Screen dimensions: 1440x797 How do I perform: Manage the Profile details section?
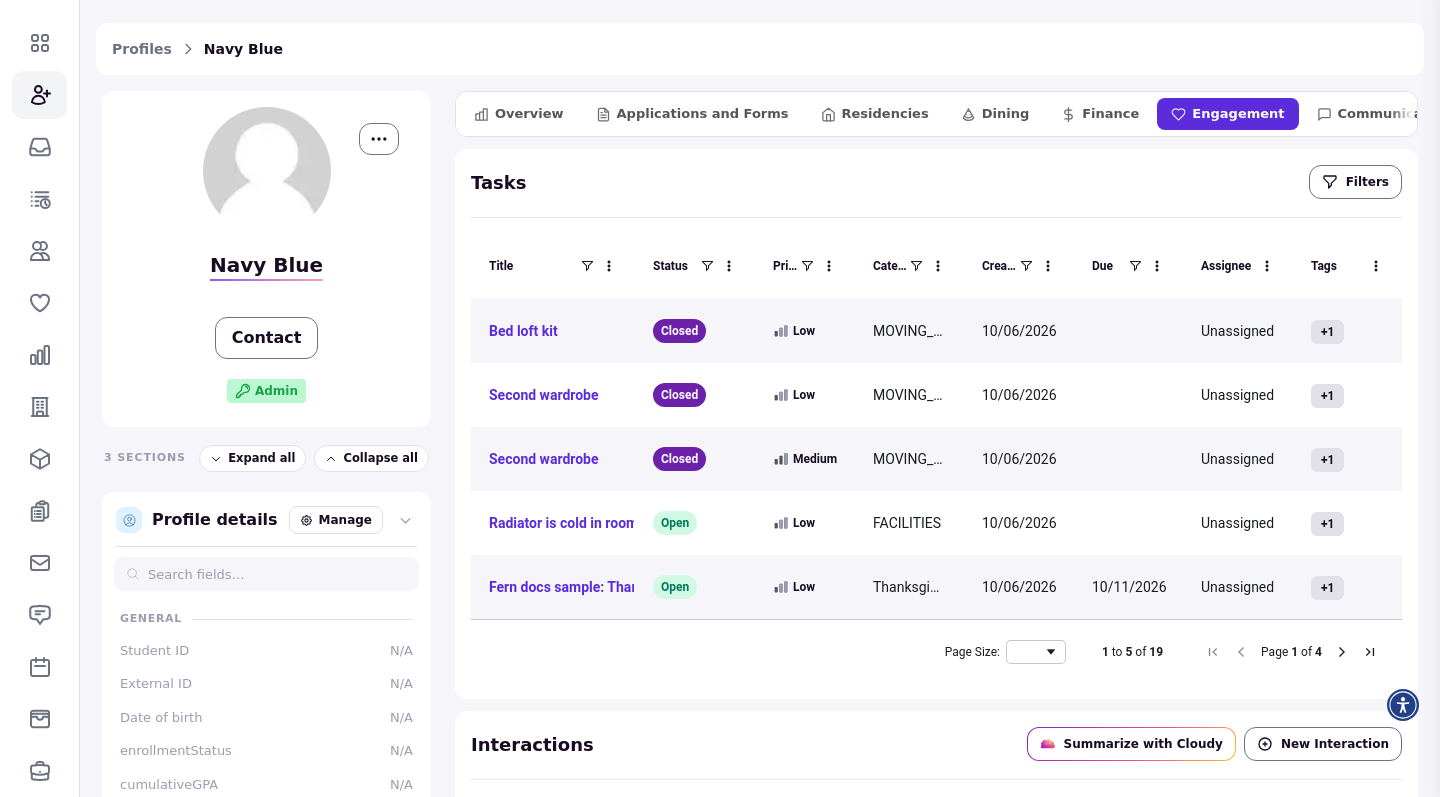tap(336, 520)
